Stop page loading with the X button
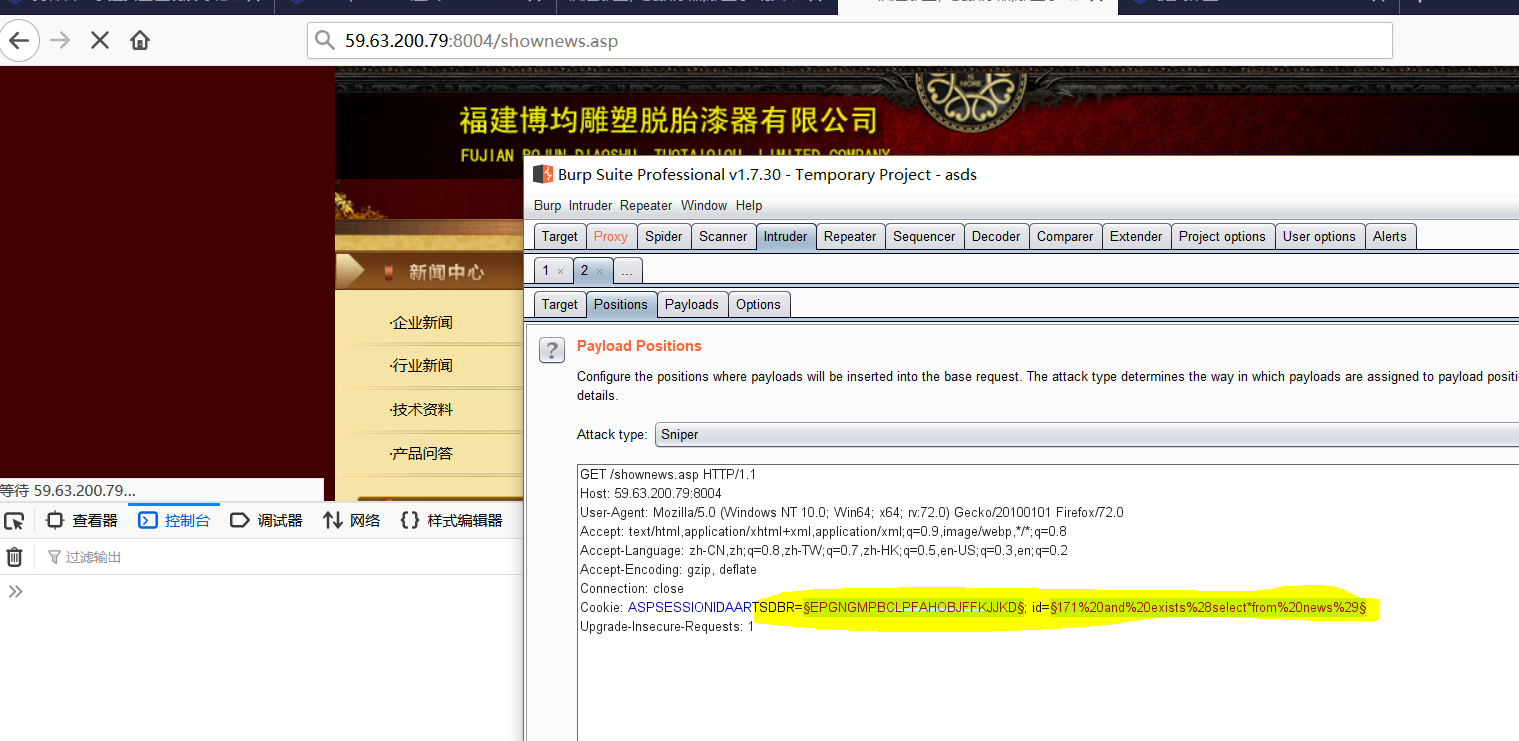Image resolution: width=1519 pixels, height=741 pixels. (x=100, y=40)
